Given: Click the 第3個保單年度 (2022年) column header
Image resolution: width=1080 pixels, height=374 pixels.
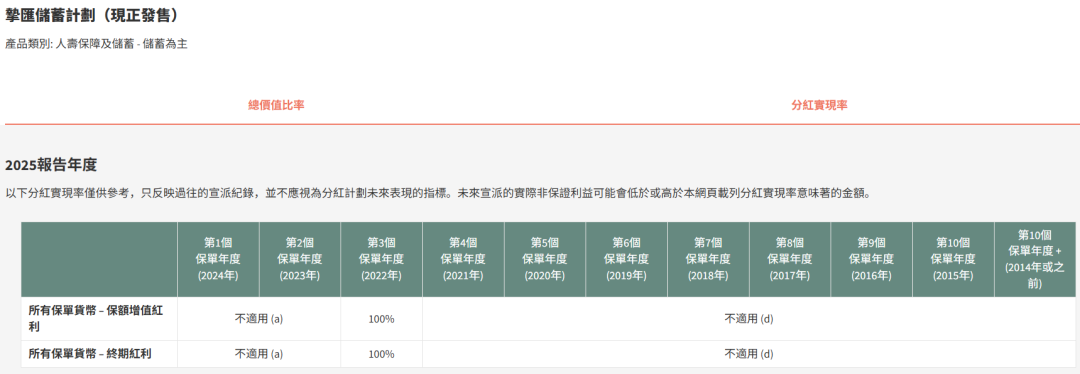Looking at the screenshot, I should (381, 259).
